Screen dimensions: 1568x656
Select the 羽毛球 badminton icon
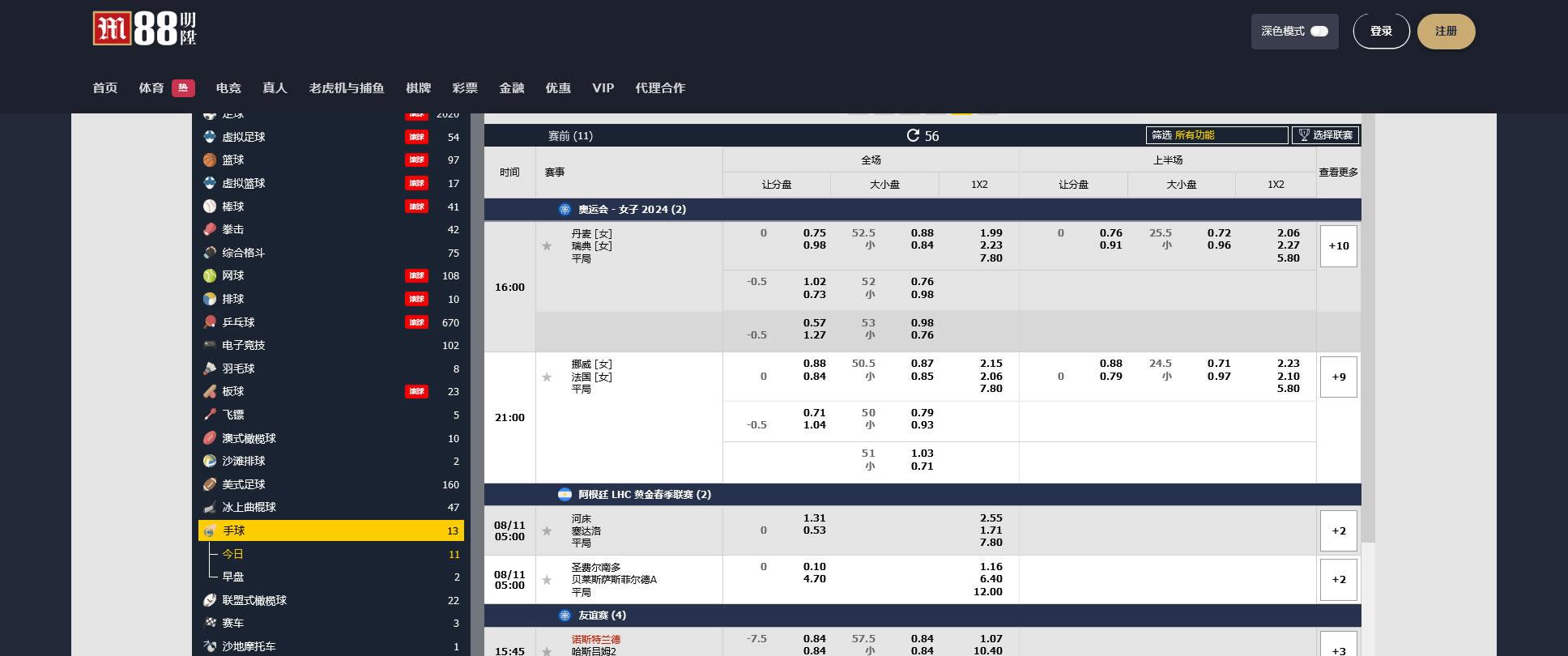pos(210,368)
